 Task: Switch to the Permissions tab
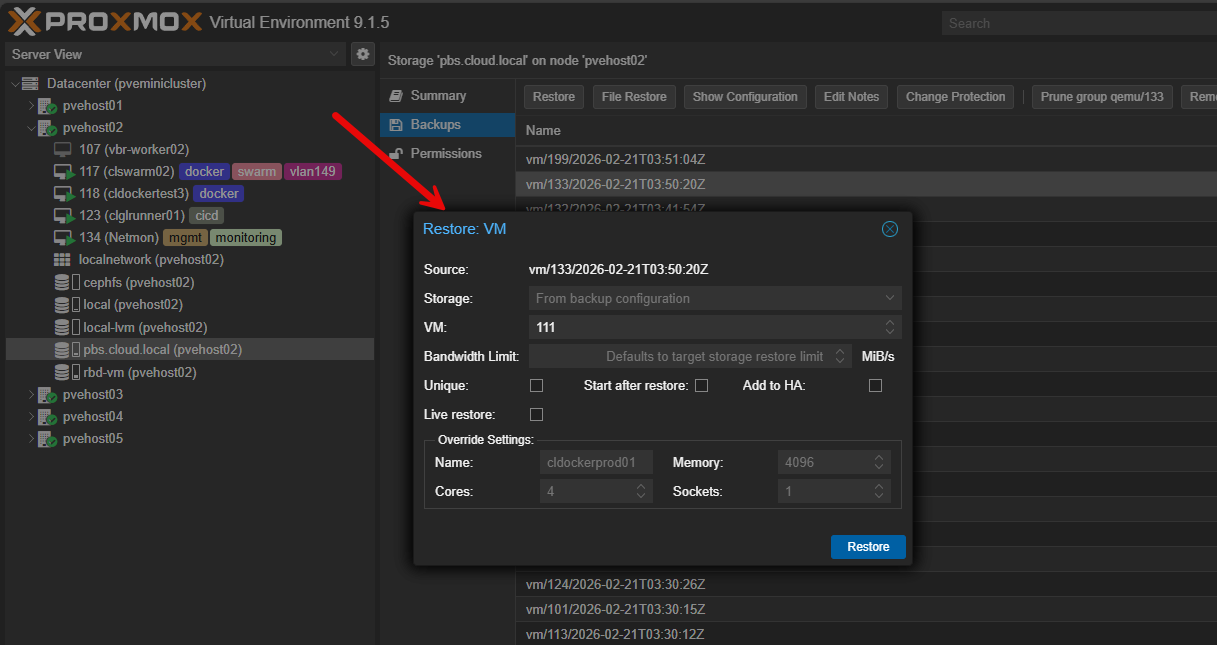(447, 154)
